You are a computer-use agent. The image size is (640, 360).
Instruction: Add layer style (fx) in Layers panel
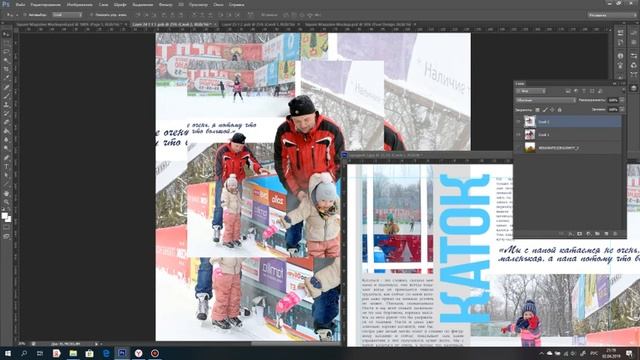571,233
